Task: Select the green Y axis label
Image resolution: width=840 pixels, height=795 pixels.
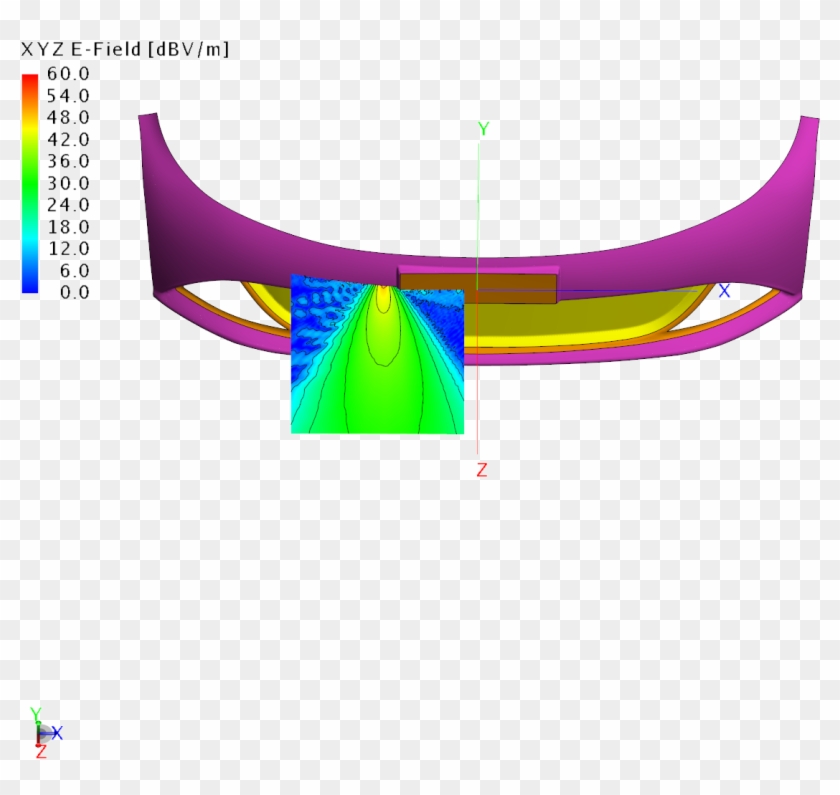Action: [x=484, y=127]
